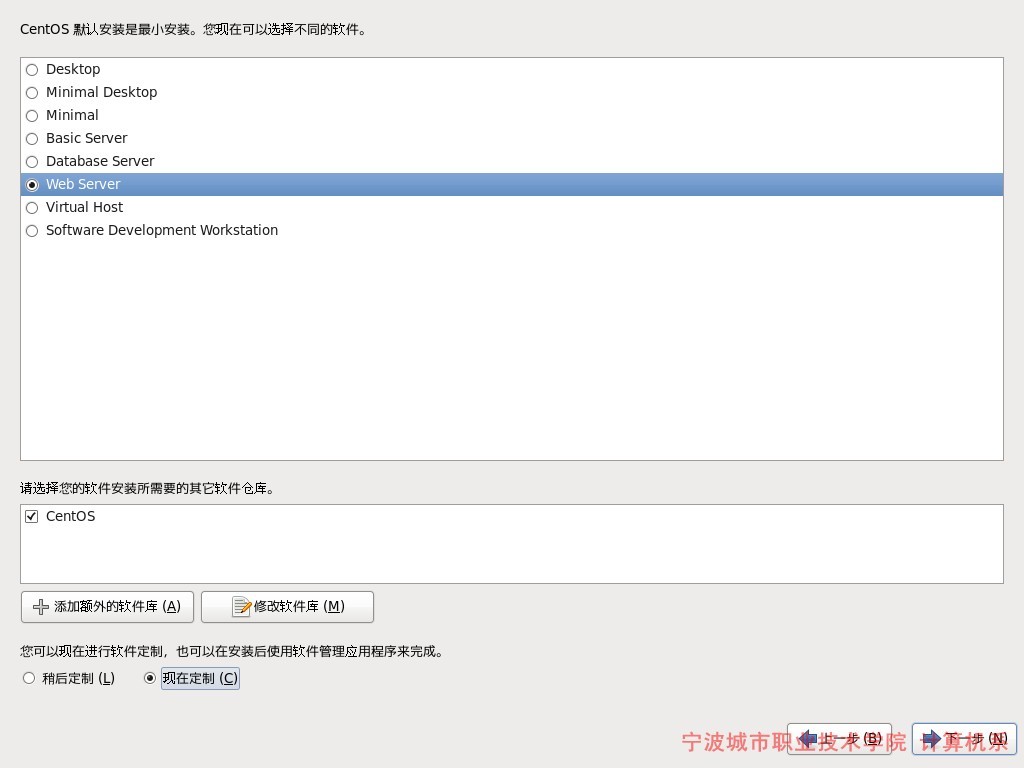
Task: Choose Software Development Workstation radio button
Action: 32,231
